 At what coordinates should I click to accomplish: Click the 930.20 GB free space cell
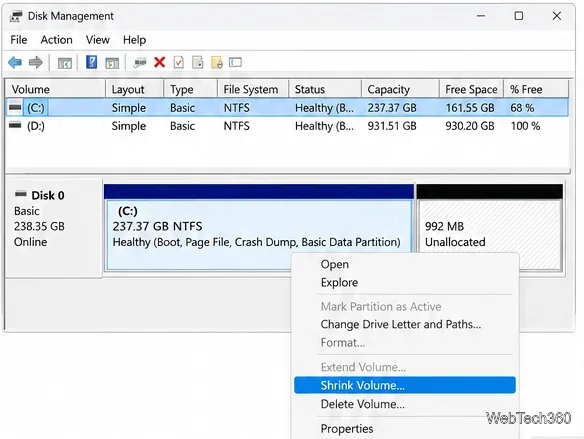coord(470,126)
